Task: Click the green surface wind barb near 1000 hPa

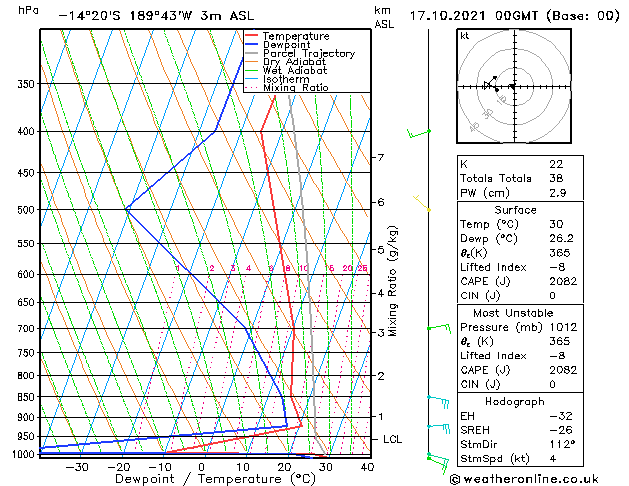Action: coord(438,464)
